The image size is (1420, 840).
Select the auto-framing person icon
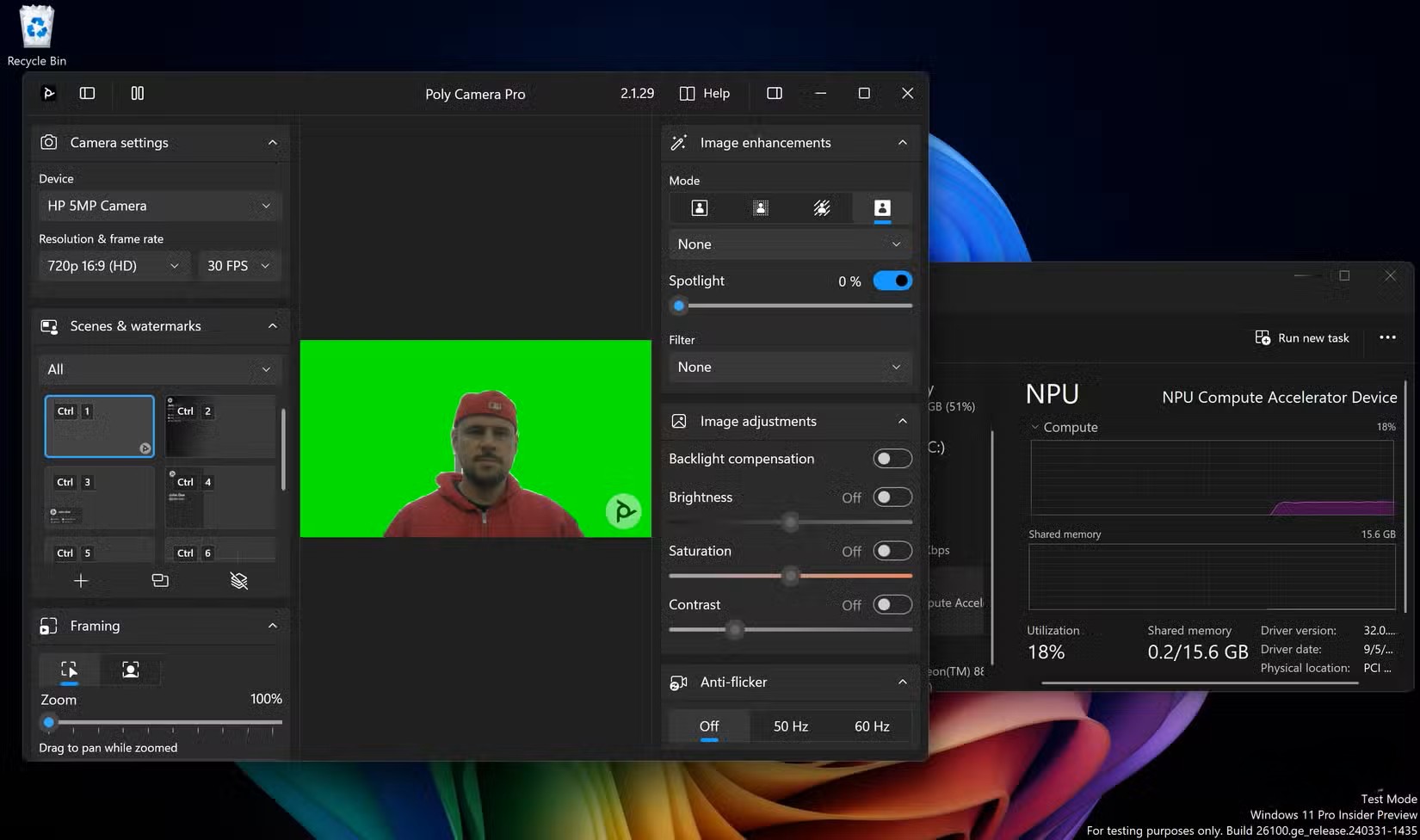click(x=131, y=670)
